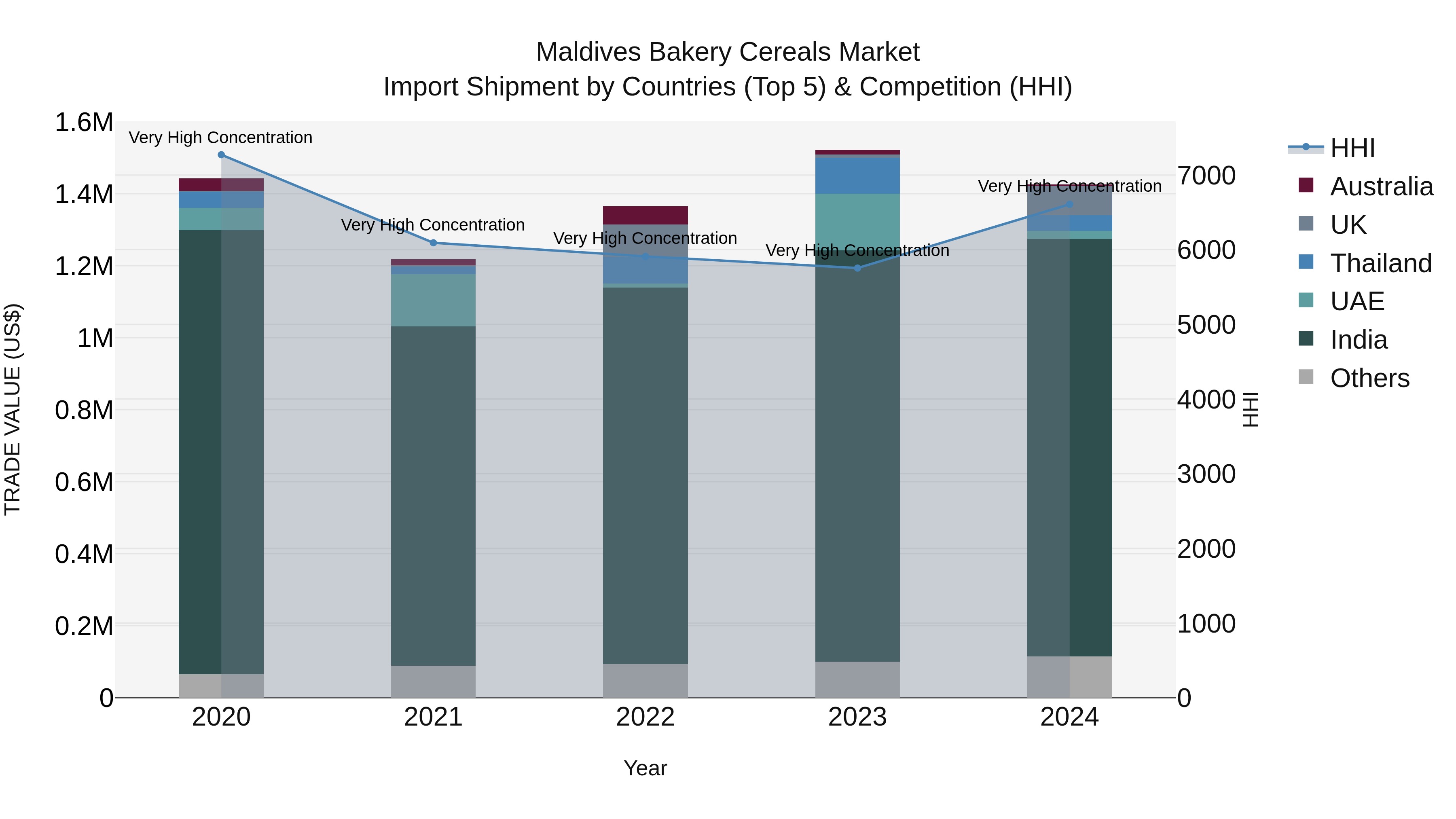
Task: Click the 2024 'Very High Concentration' annotation
Action: [1069, 186]
